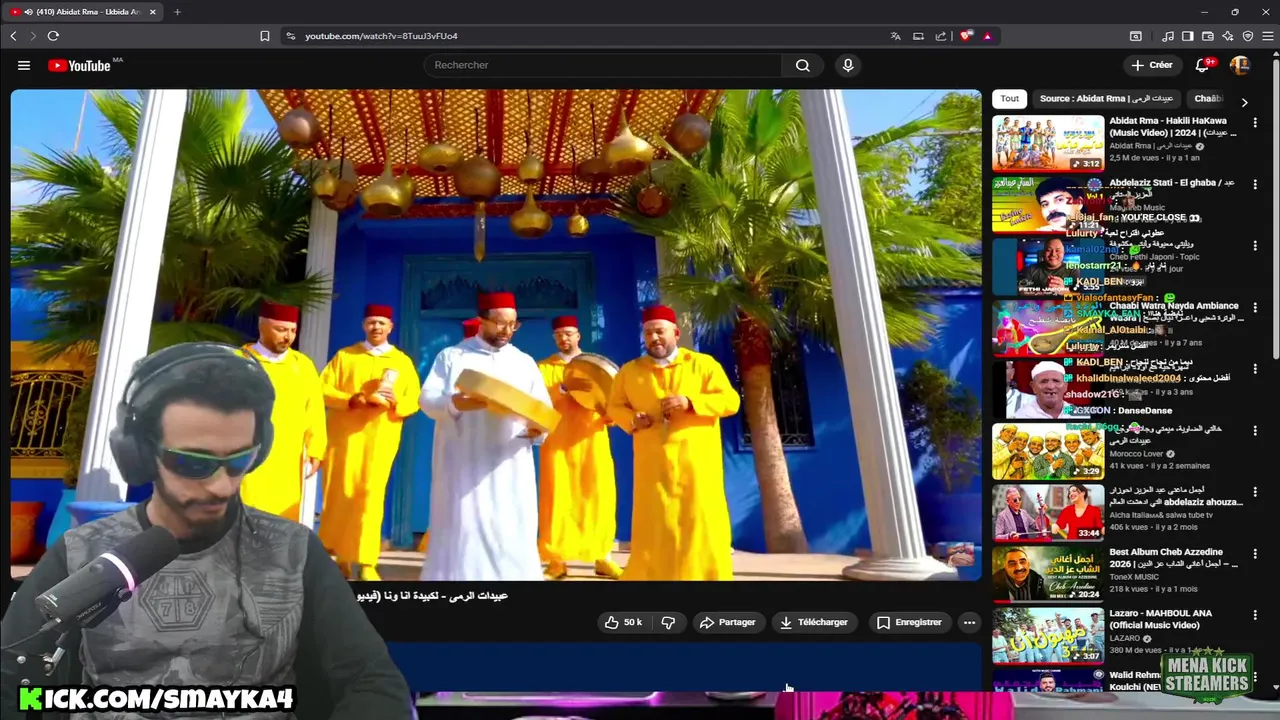The height and width of the screenshot is (720, 1280).
Task: Open options for Chaabi Watra Nayda video
Action: click(x=1255, y=308)
